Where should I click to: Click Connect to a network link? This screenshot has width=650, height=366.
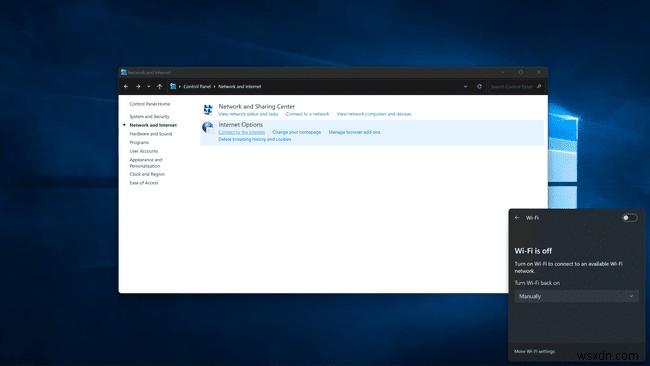tap(307, 114)
